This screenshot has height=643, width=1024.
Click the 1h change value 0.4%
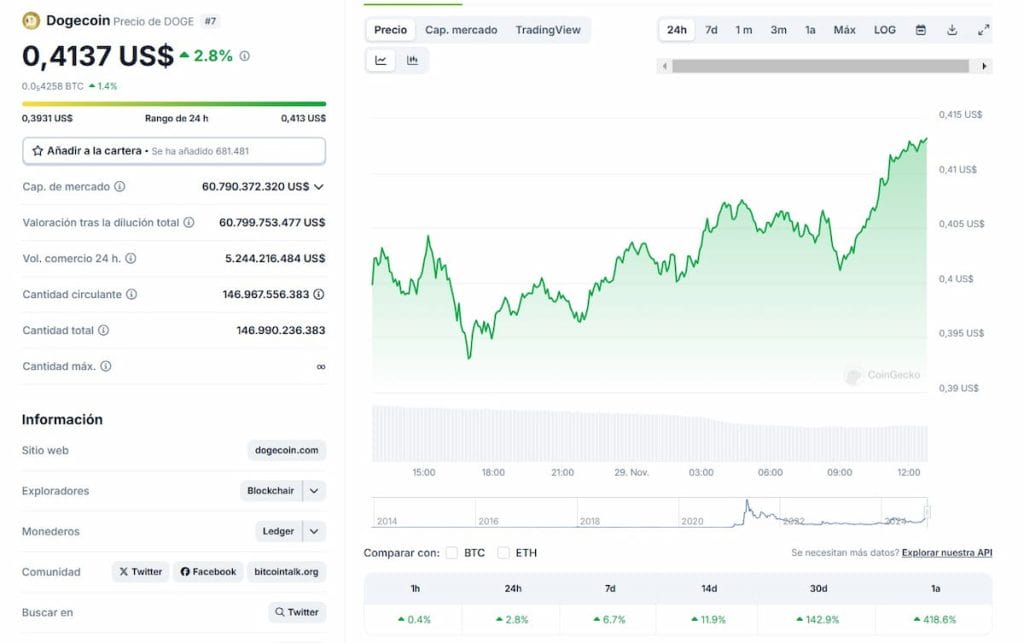pyautogui.click(x=414, y=619)
